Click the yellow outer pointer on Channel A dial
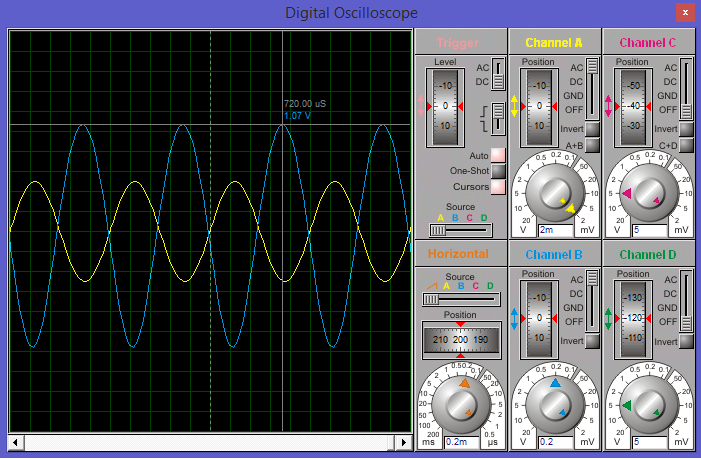Image resolution: width=701 pixels, height=459 pixels. [x=570, y=208]
